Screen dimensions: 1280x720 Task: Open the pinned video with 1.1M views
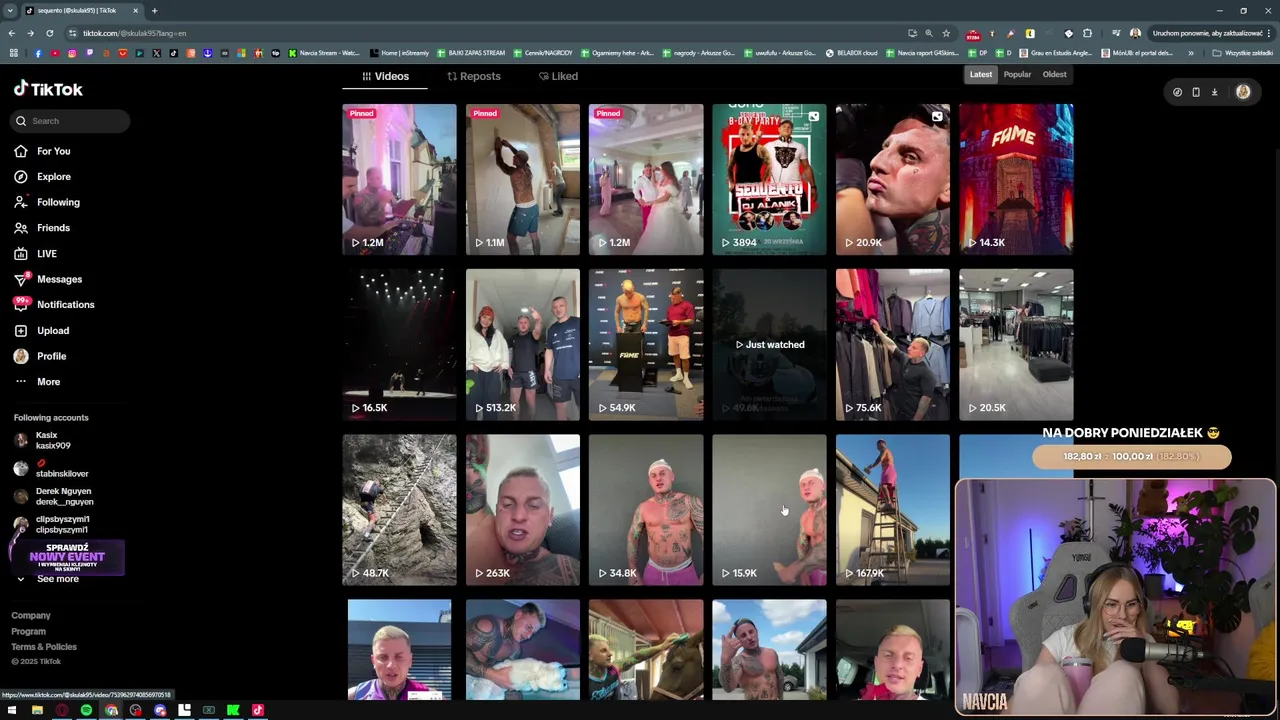point(523,179)
